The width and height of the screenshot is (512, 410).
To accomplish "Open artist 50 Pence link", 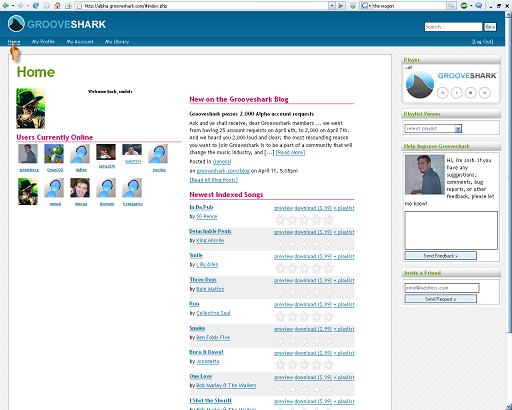I will (x=207, y=216).
